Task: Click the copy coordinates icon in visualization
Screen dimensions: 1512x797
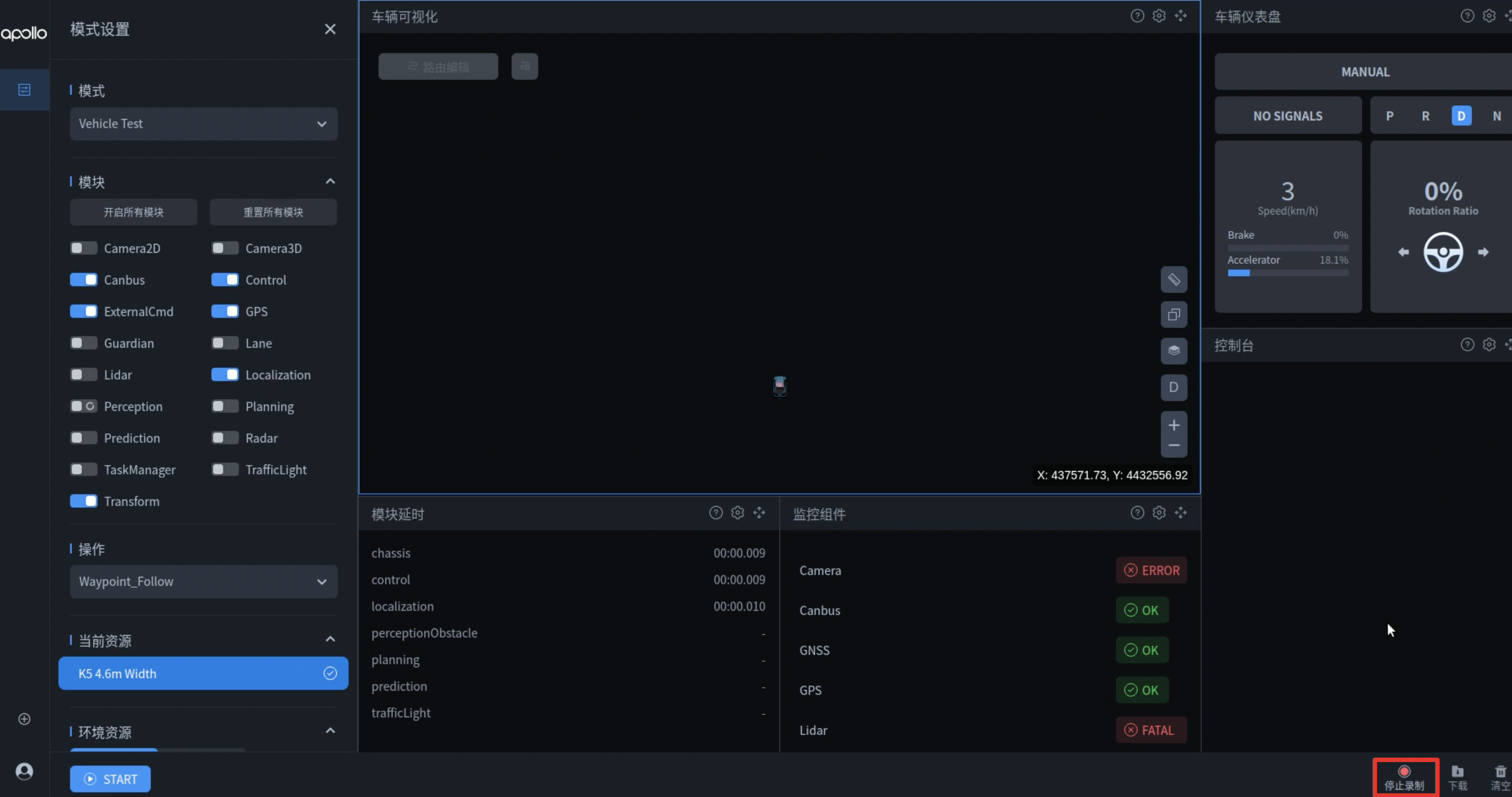Action: pyautogui.click(x=1173, y=315)
